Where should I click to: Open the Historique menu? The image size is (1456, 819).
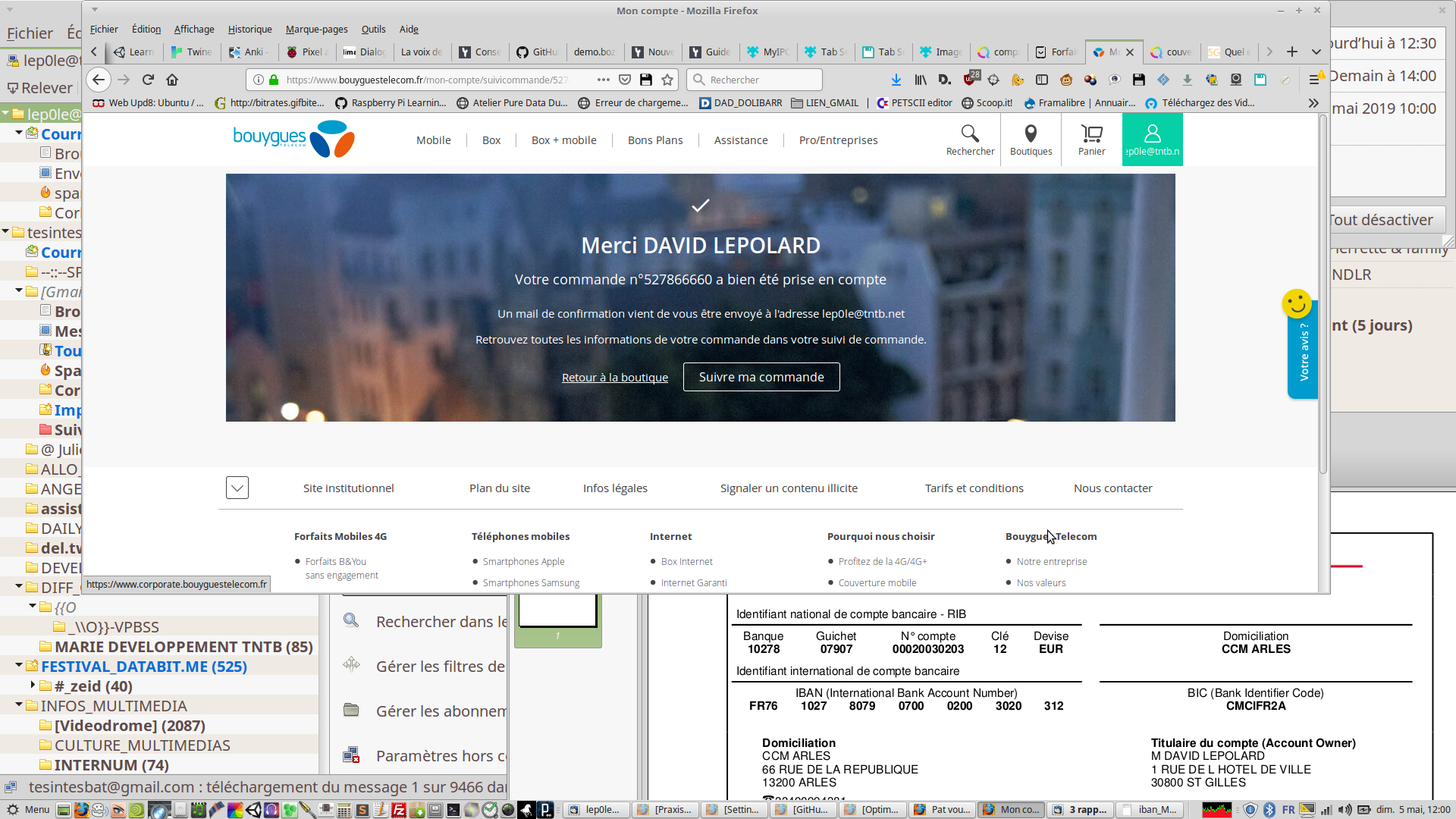click(249, 29)
